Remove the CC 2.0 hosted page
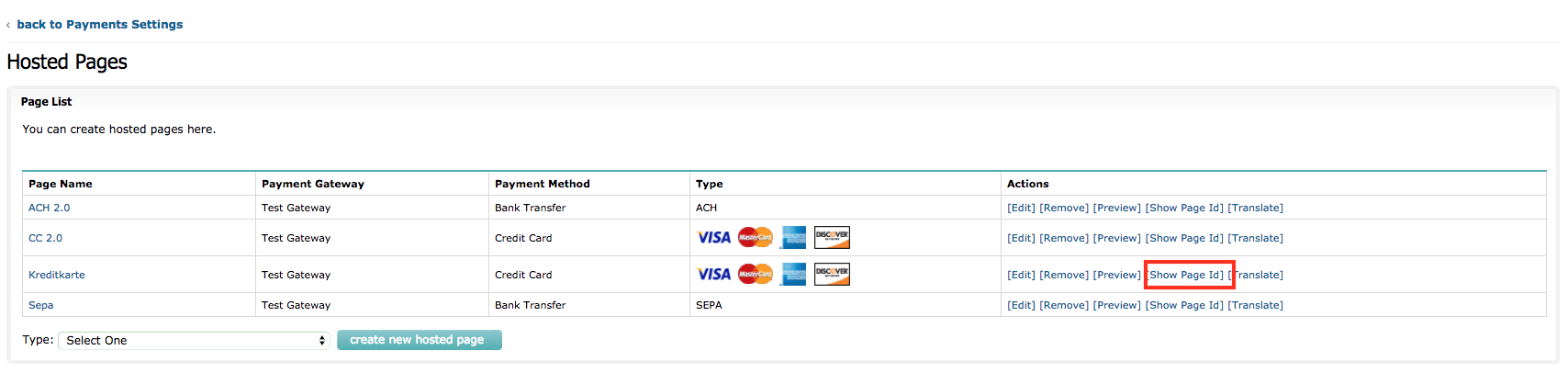This screenshot has height=384, width=1568. (1064, 238)
